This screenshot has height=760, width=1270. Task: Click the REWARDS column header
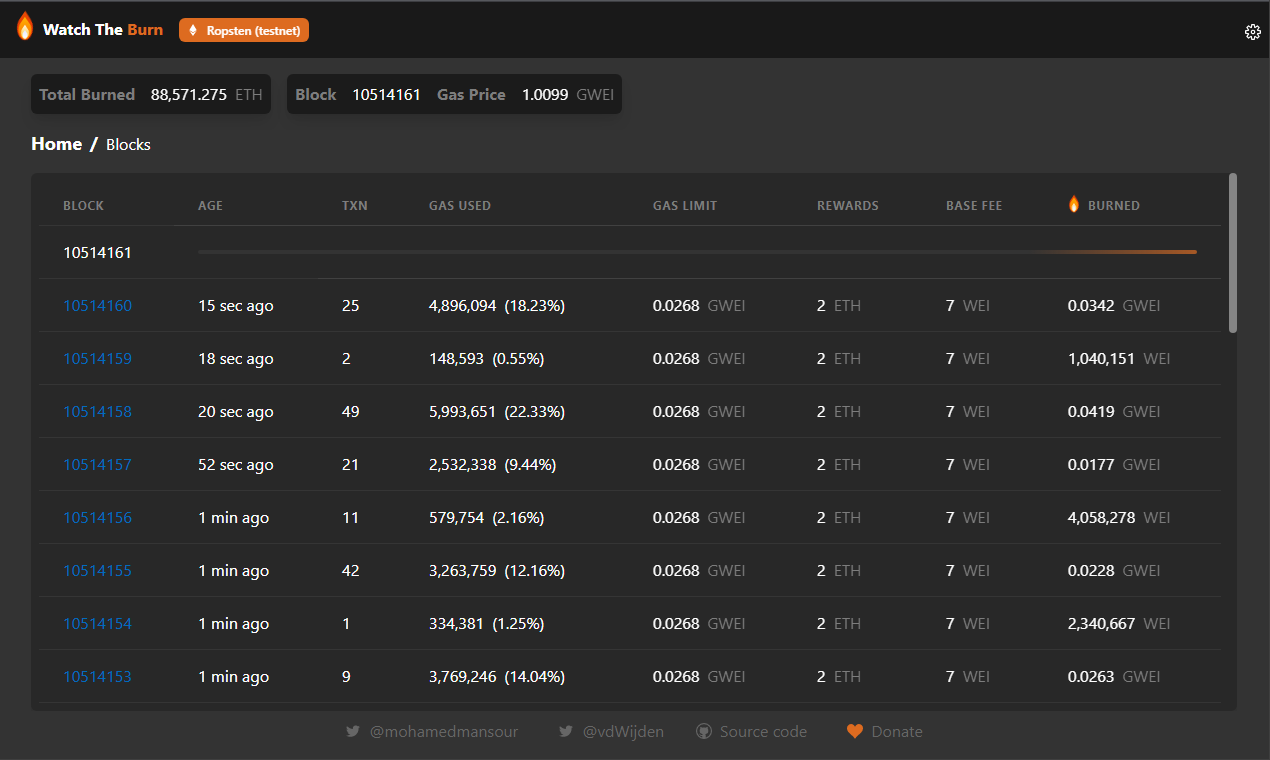[x=848, y=205]
